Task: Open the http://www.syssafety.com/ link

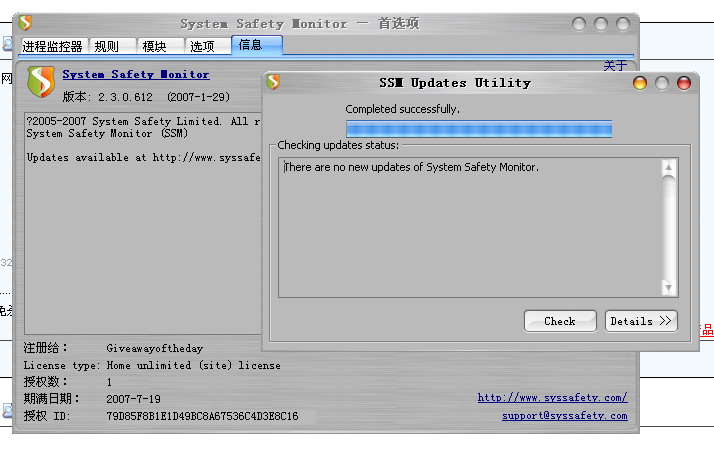Action: click(x=552, y=398)
